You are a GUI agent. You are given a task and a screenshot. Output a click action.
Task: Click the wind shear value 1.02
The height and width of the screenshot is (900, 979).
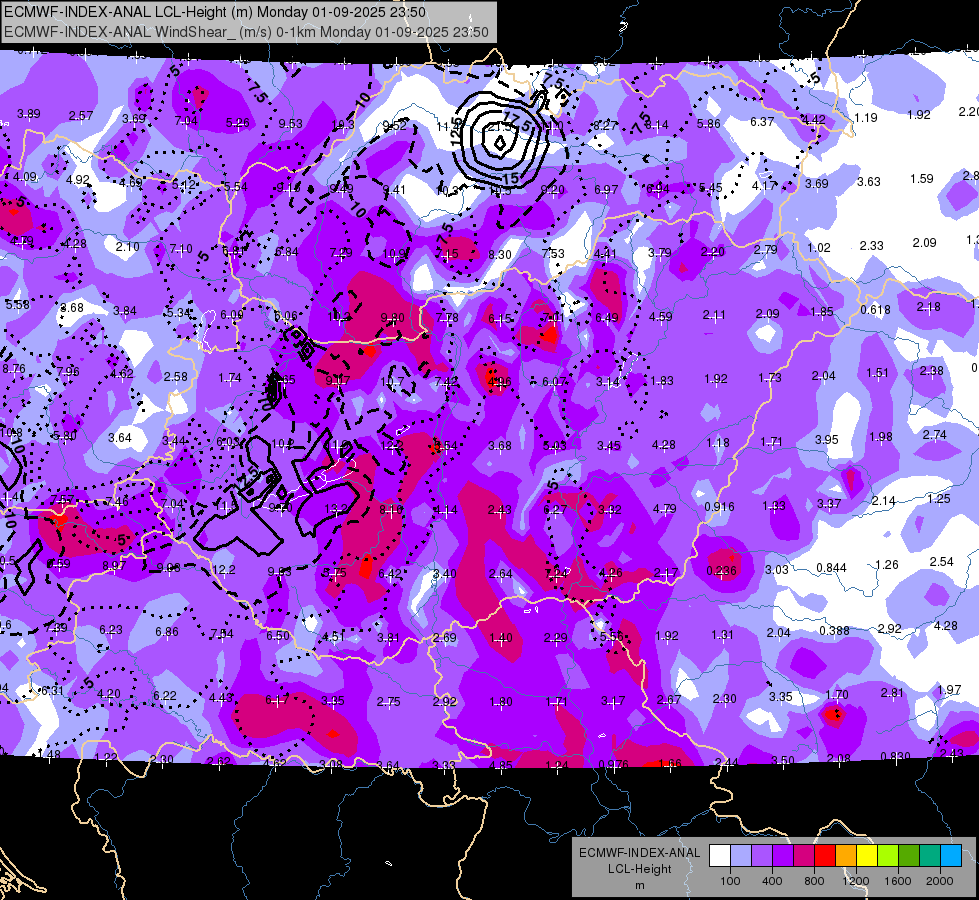click(819, 248)
